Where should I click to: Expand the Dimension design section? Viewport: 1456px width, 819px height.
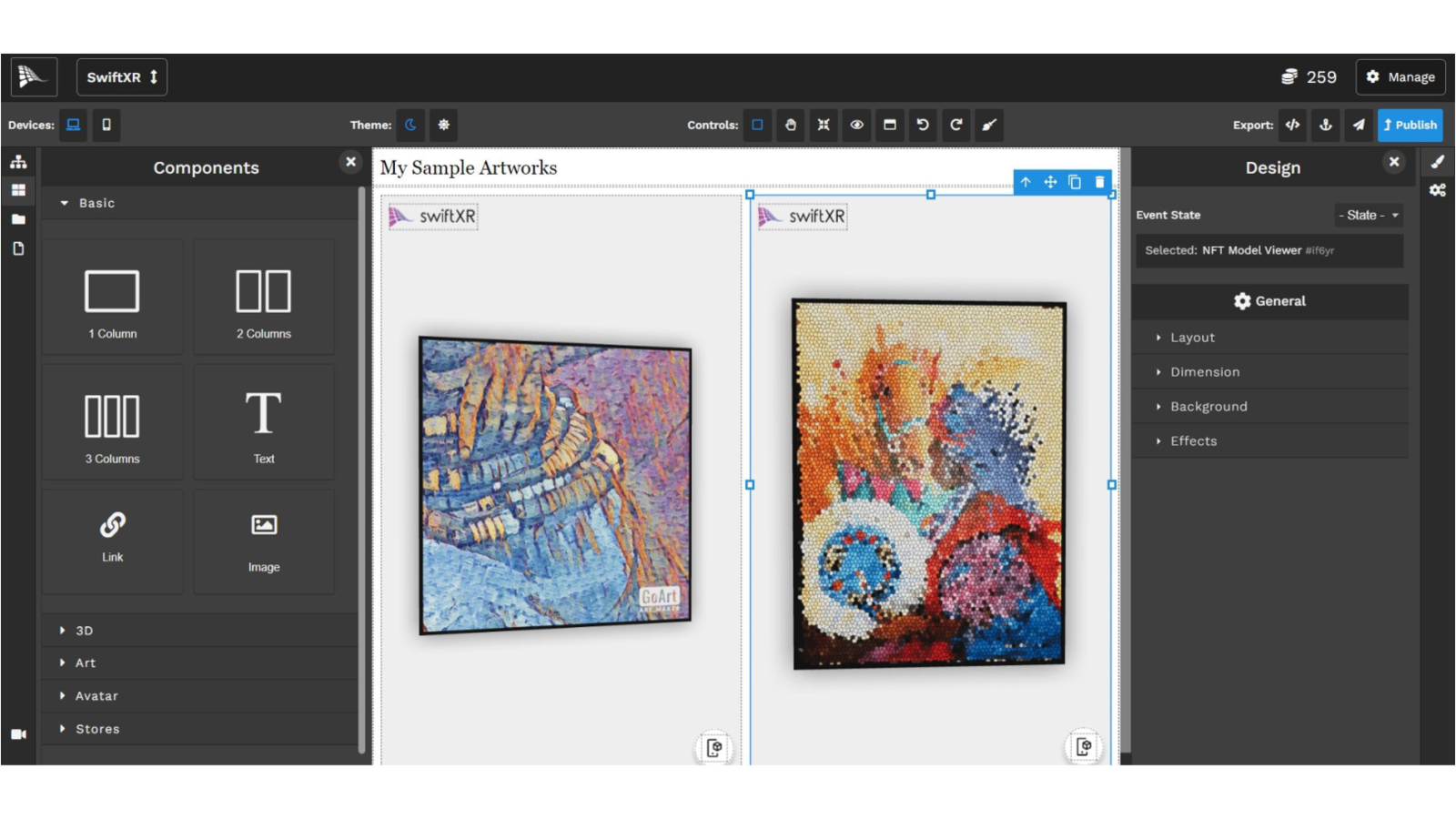pyautogui.click(x=1205, y=372)
